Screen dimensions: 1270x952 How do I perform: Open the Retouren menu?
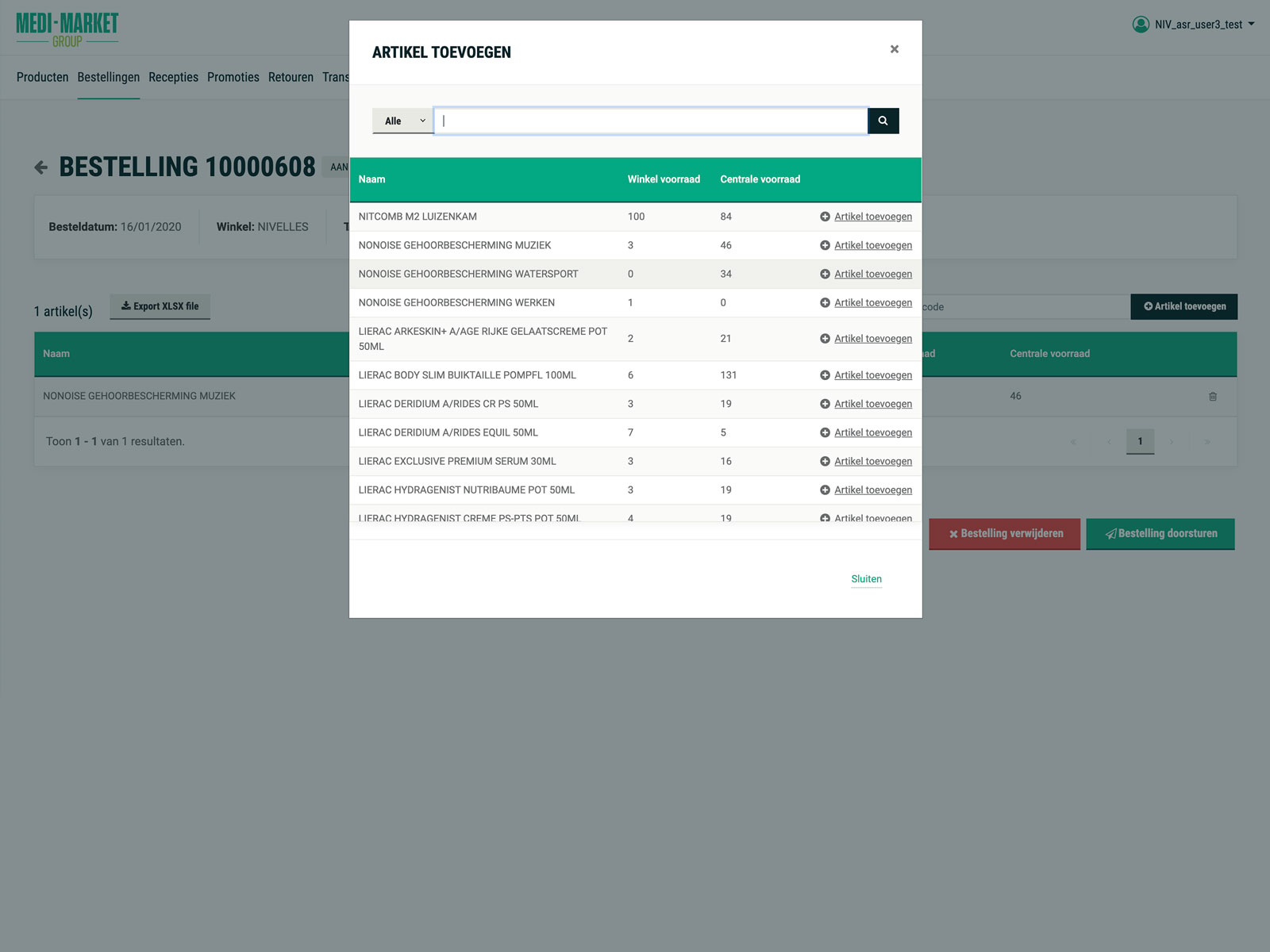tap(291, 77)
